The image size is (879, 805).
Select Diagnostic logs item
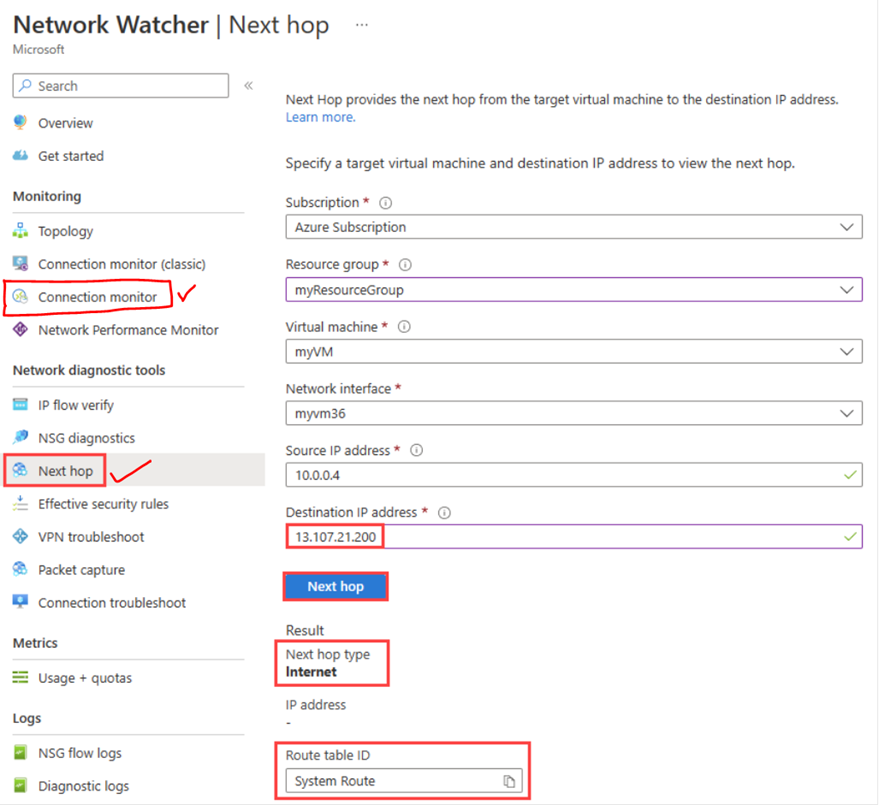84,786
